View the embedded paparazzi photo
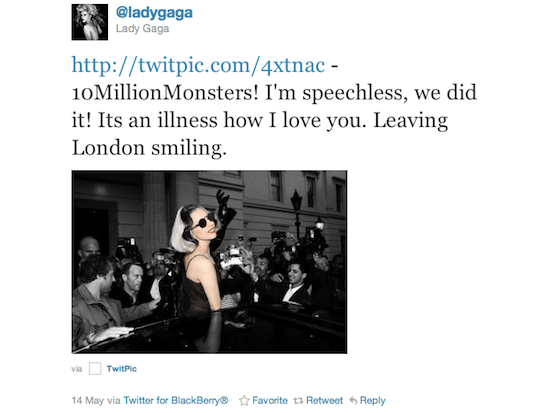 [x=209, y=262]
